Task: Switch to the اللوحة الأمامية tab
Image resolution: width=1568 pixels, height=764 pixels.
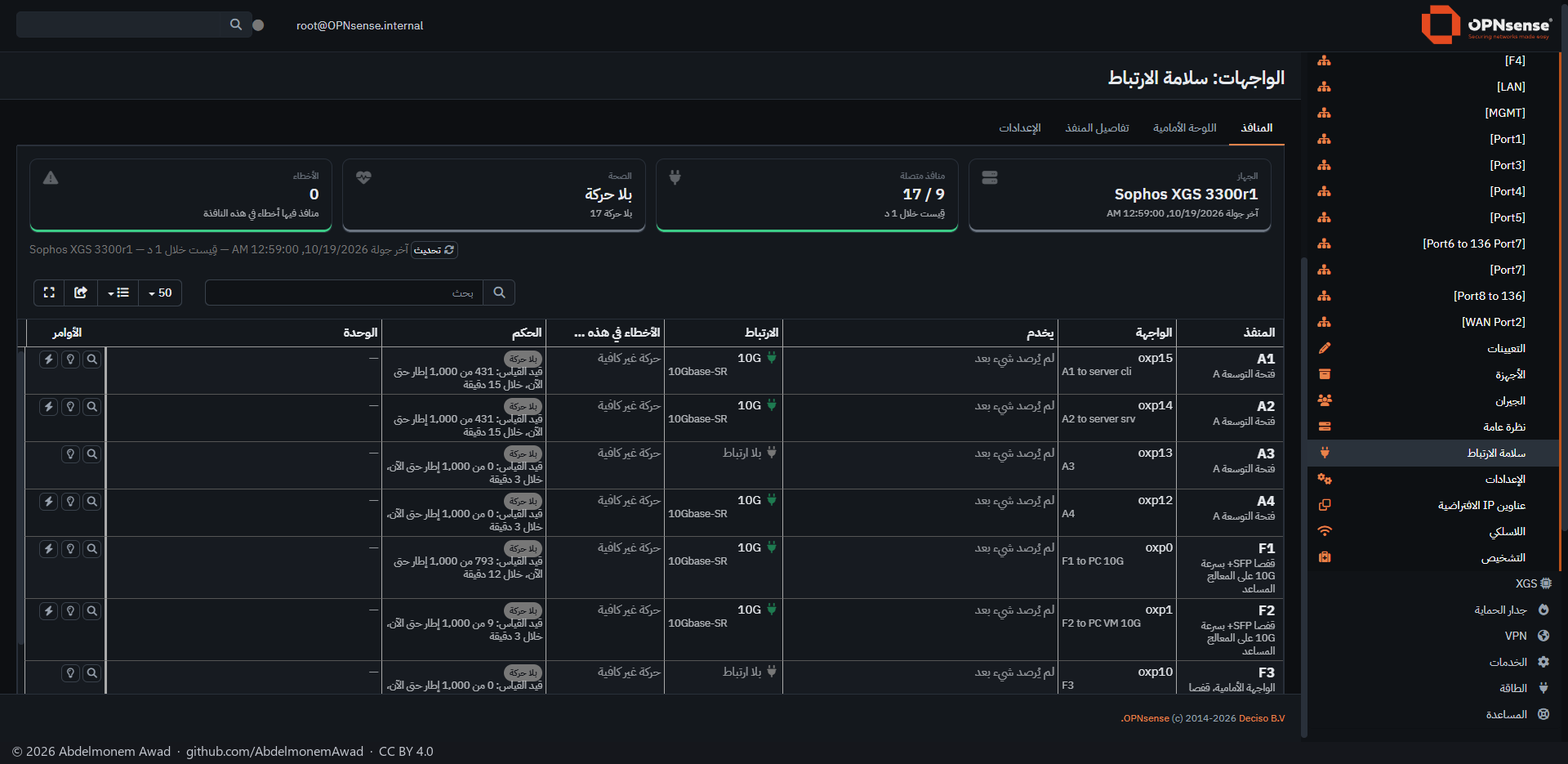Action: 1184,128
